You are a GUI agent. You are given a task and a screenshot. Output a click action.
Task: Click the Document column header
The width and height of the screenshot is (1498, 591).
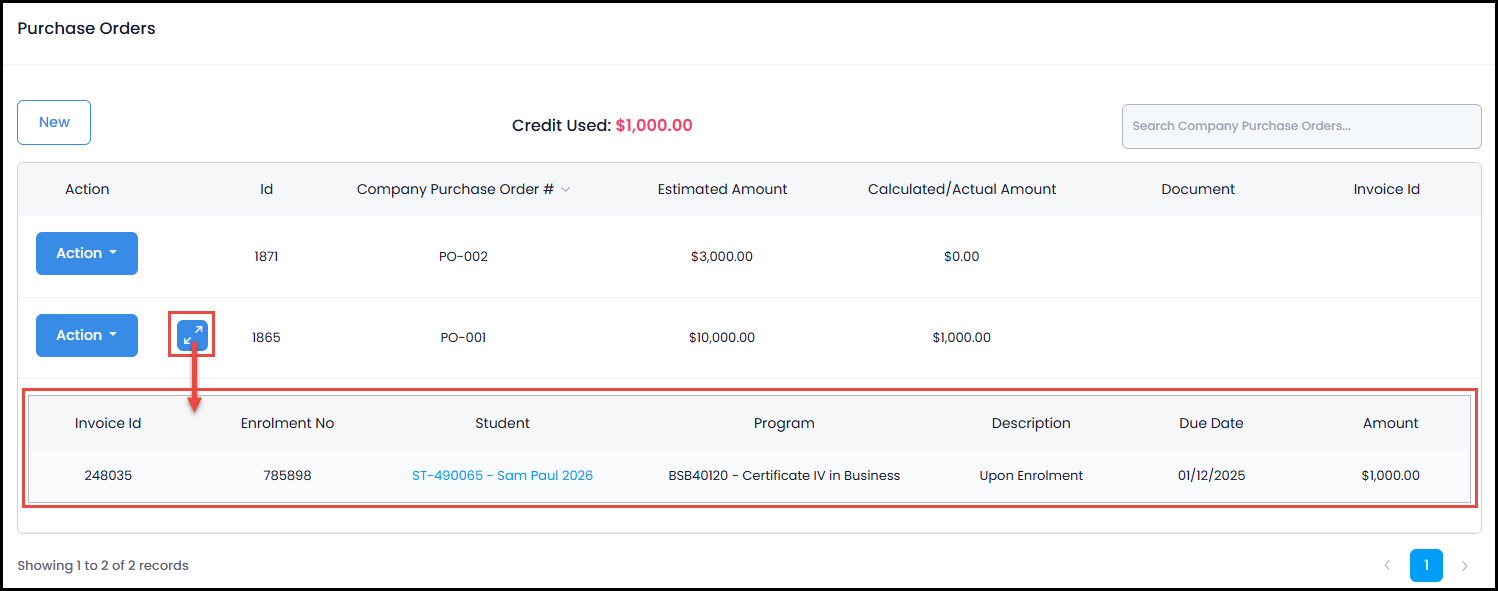[1198, 189]
